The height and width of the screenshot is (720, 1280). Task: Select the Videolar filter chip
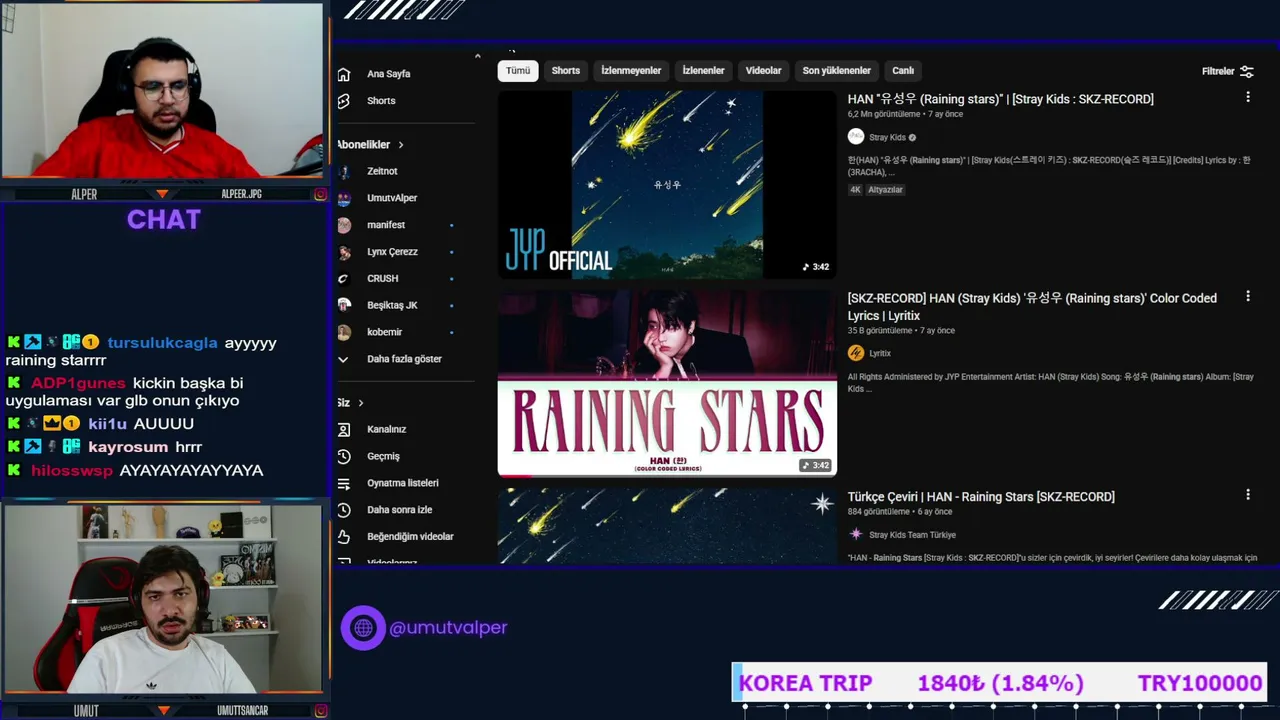(x=763, y=71)
